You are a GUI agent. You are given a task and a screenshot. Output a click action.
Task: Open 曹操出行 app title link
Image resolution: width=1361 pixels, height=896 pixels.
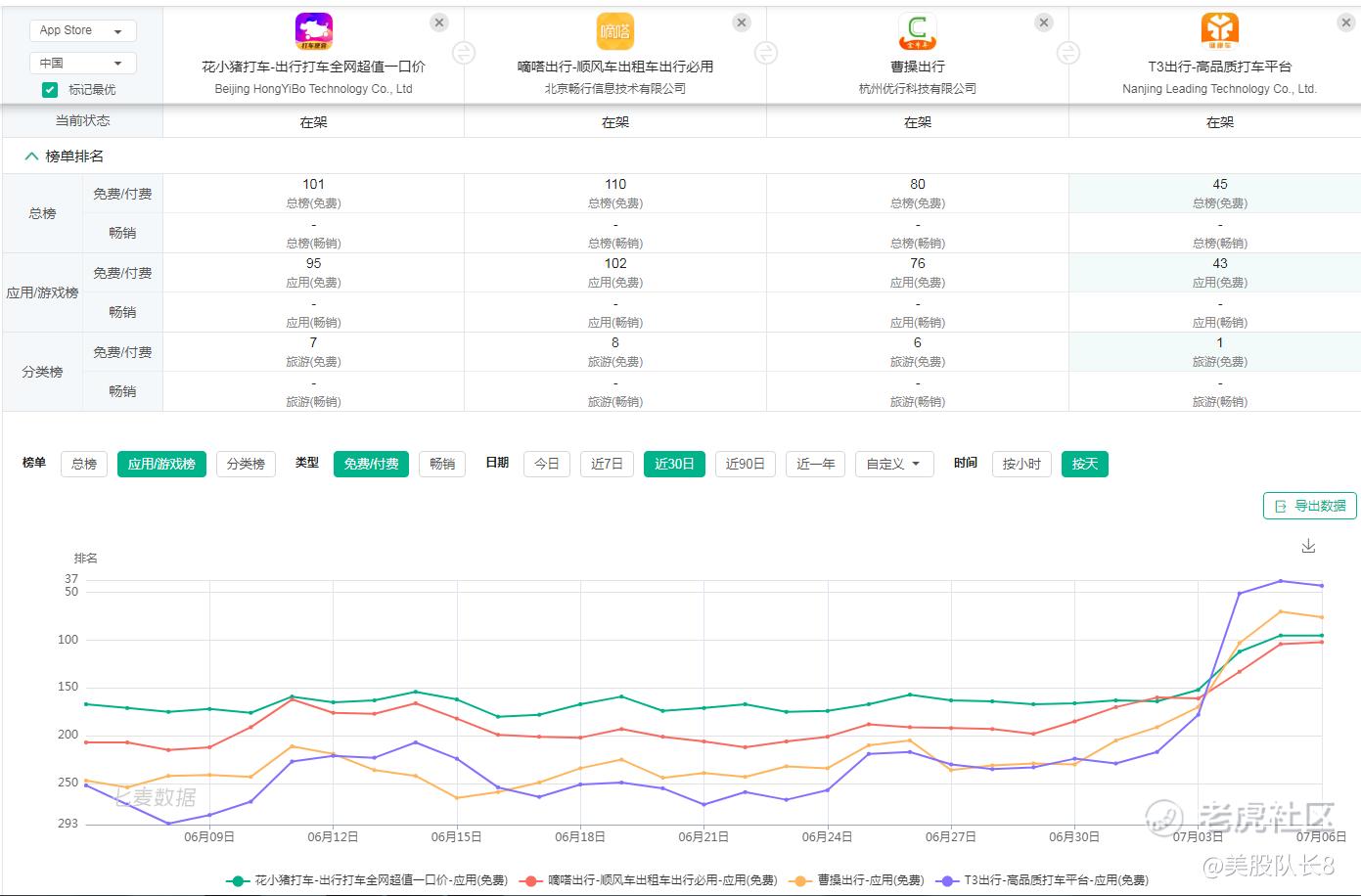[x=918, y=67]
